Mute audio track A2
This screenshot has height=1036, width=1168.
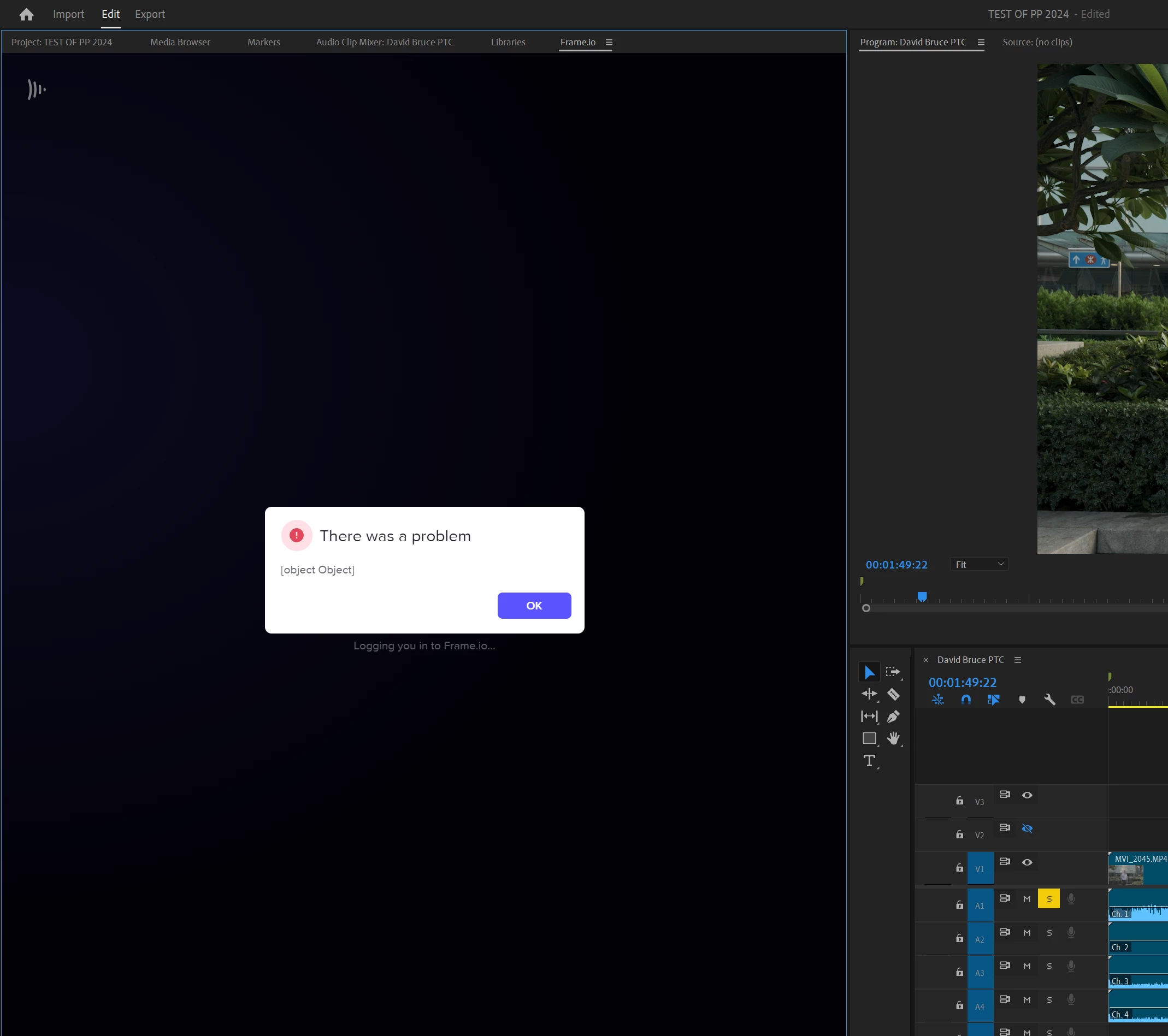pos(1027,933)
